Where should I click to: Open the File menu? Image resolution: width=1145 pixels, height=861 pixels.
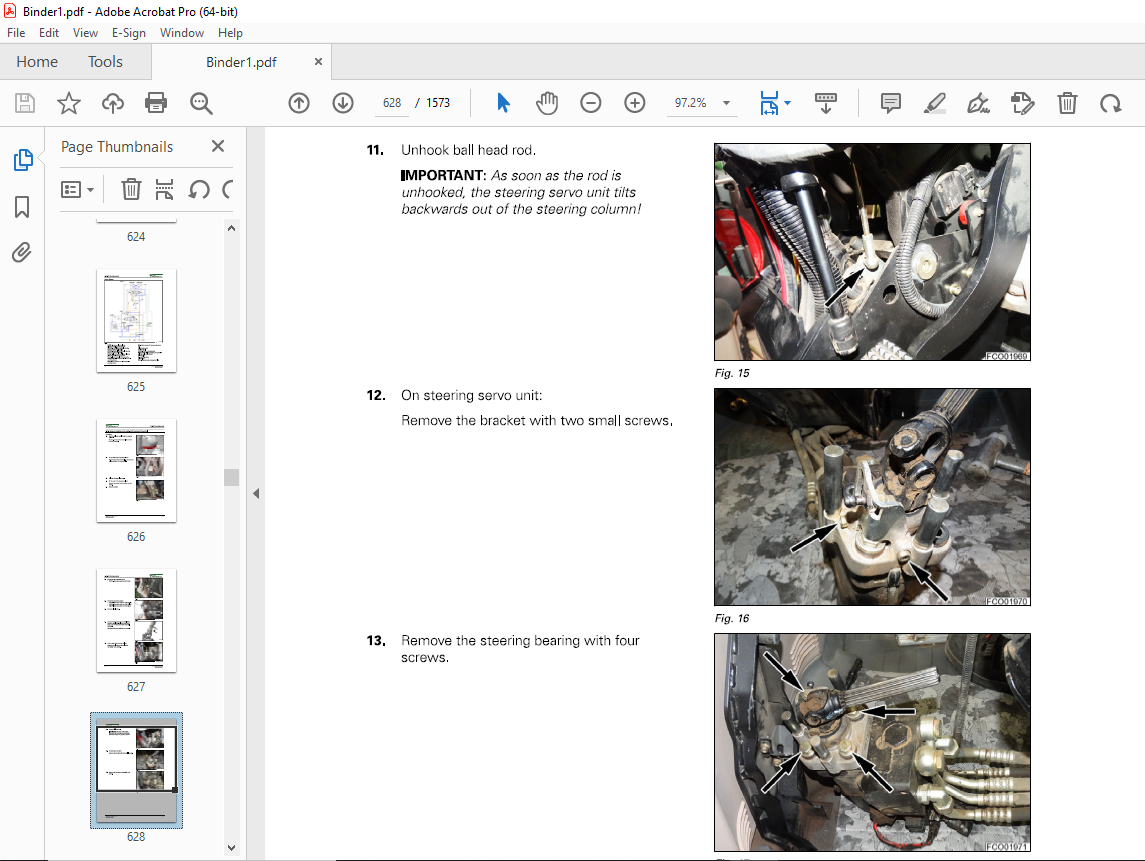[x=16, y=33]
